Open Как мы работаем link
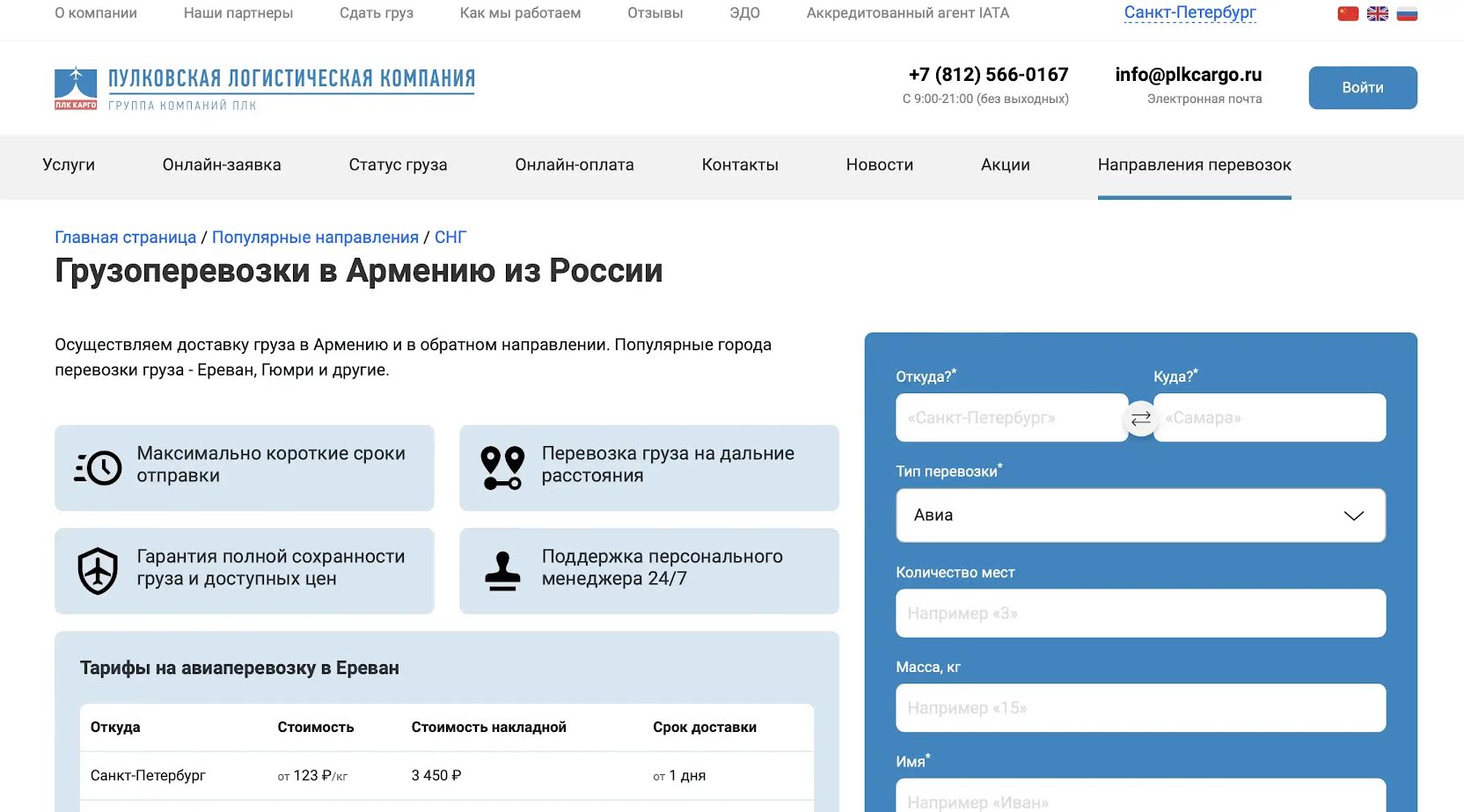The height and width of the screenshot is (812, 1464). pyautogui.click(x=520, y=13)
